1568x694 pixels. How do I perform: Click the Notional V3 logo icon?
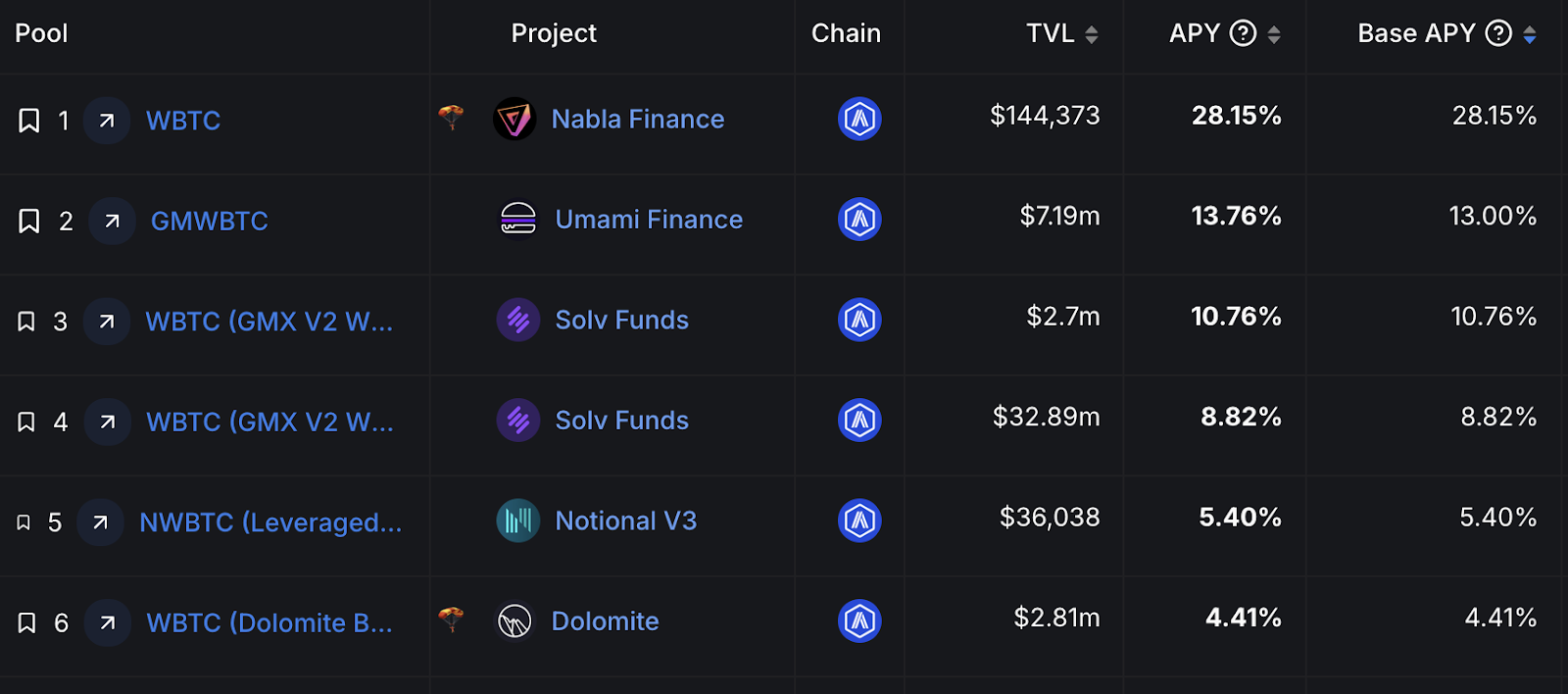[518, 520]
